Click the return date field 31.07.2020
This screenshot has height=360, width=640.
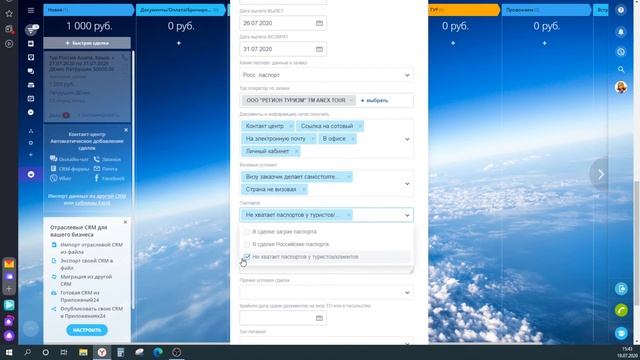283,49
